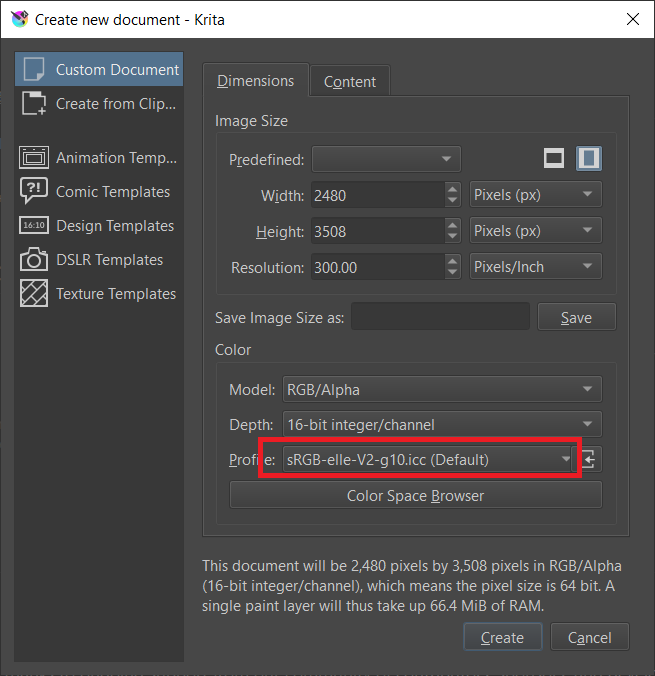
Task: Click the Create button
Action: 503,637
